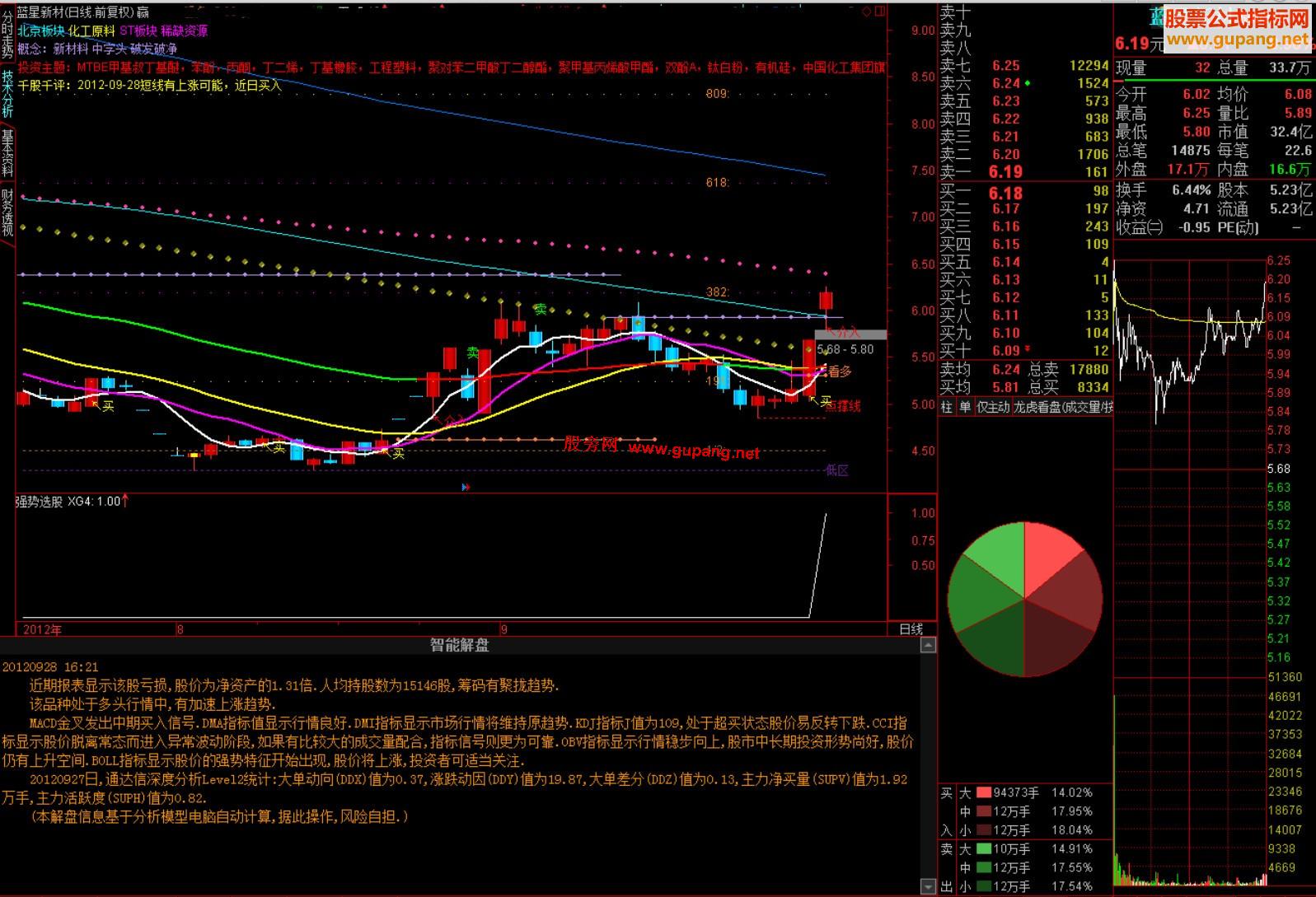Click the bright green slice of the pie chart
1316x897 pixels.
pos(1001,556)
